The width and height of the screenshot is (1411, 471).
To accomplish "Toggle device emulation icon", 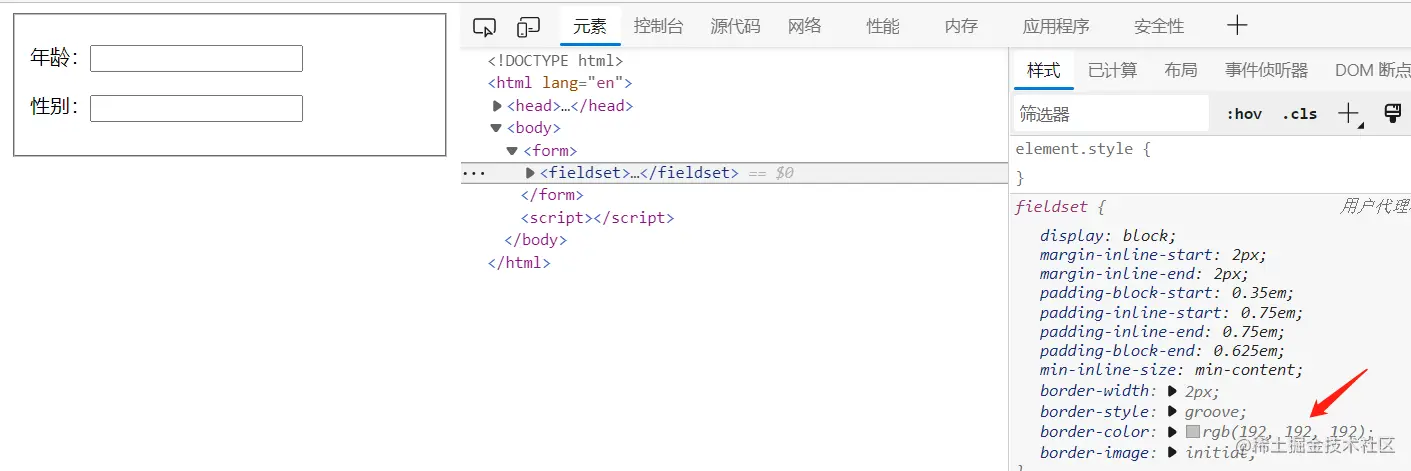I will click(x=528, y=27).
